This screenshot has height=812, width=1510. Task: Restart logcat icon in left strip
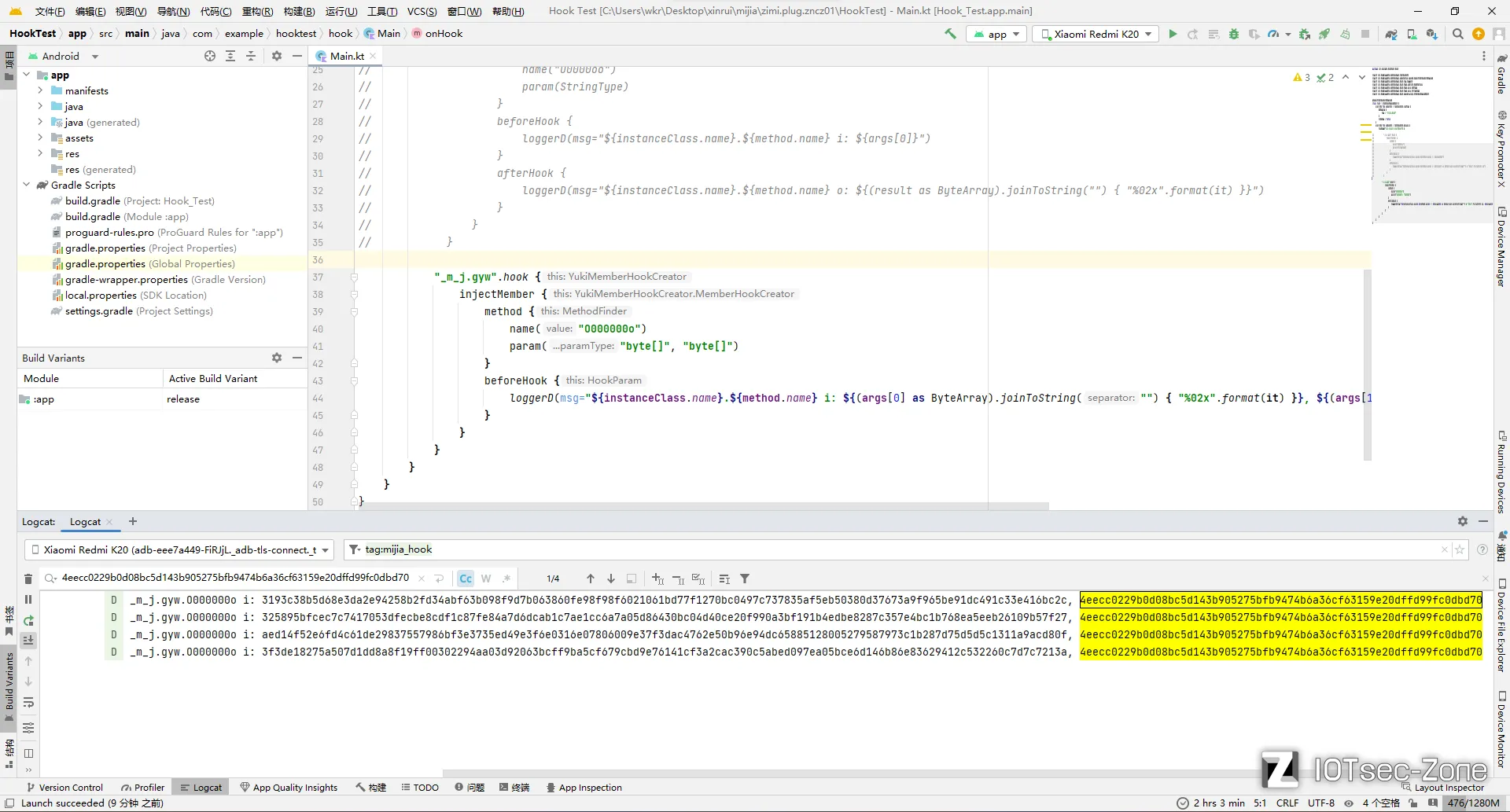(28, 620)
